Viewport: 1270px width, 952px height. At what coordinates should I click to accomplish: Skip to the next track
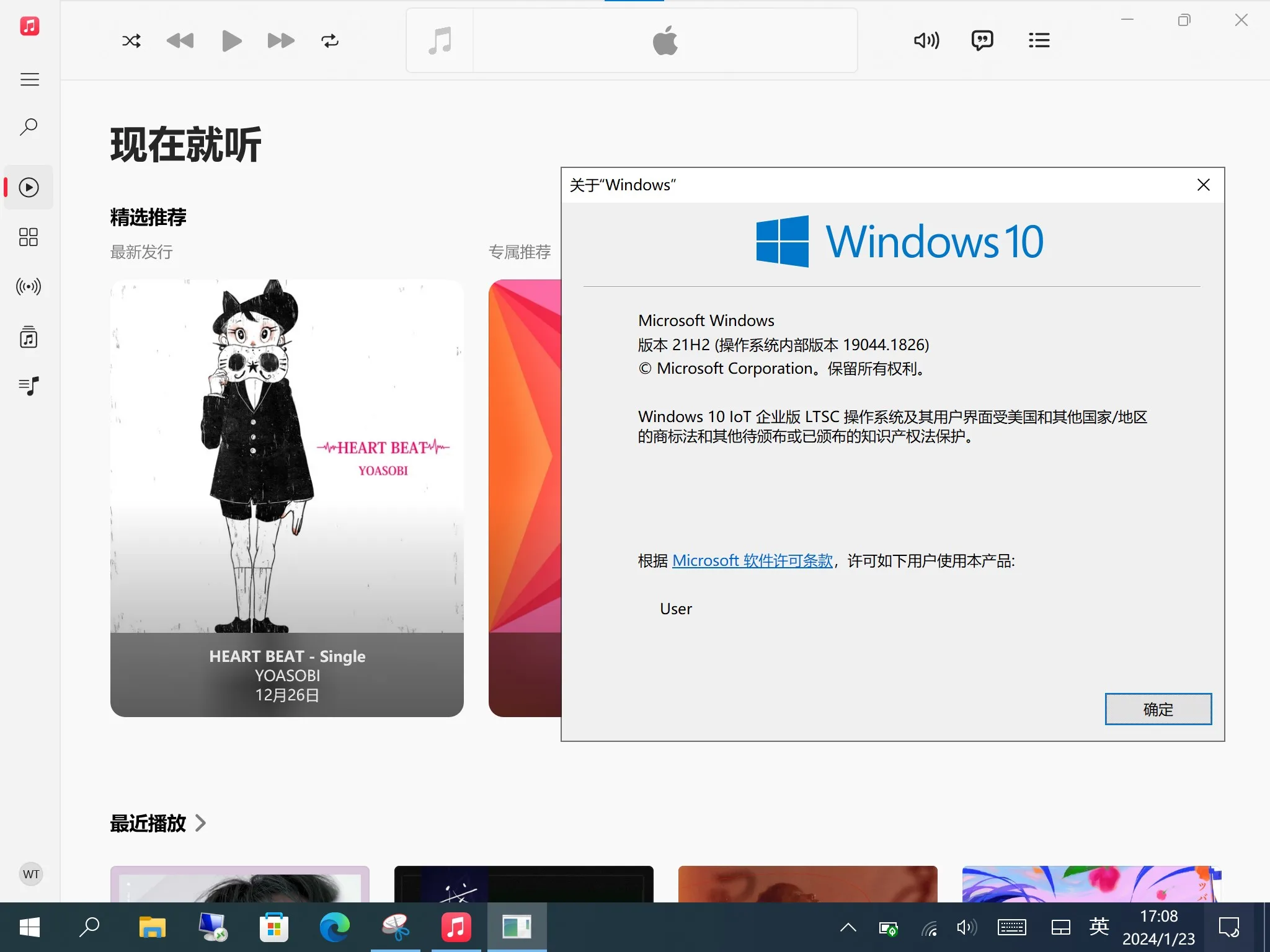coord(281,41)
